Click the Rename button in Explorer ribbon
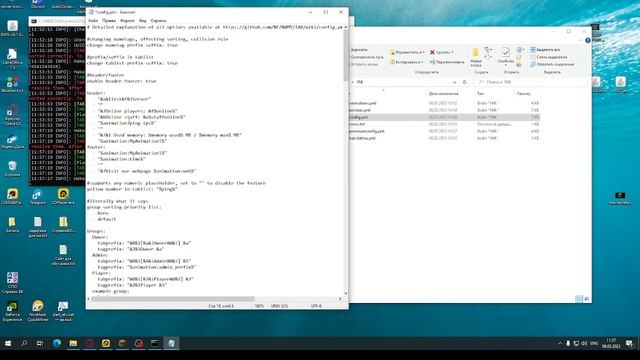640x360 pixels. [x=447, y=62]
